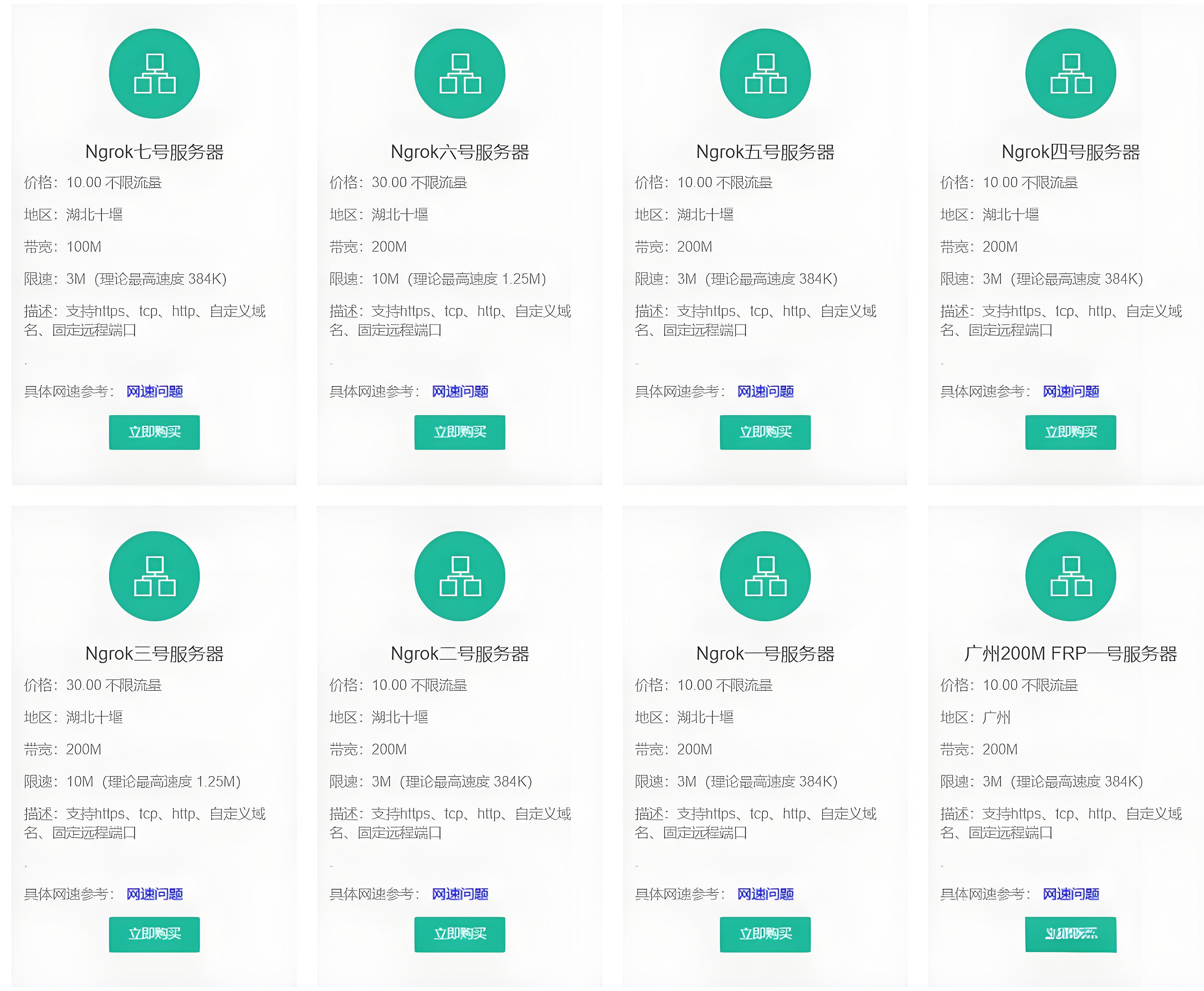Select the title Ngrok五号服务器

pos(765,152)
